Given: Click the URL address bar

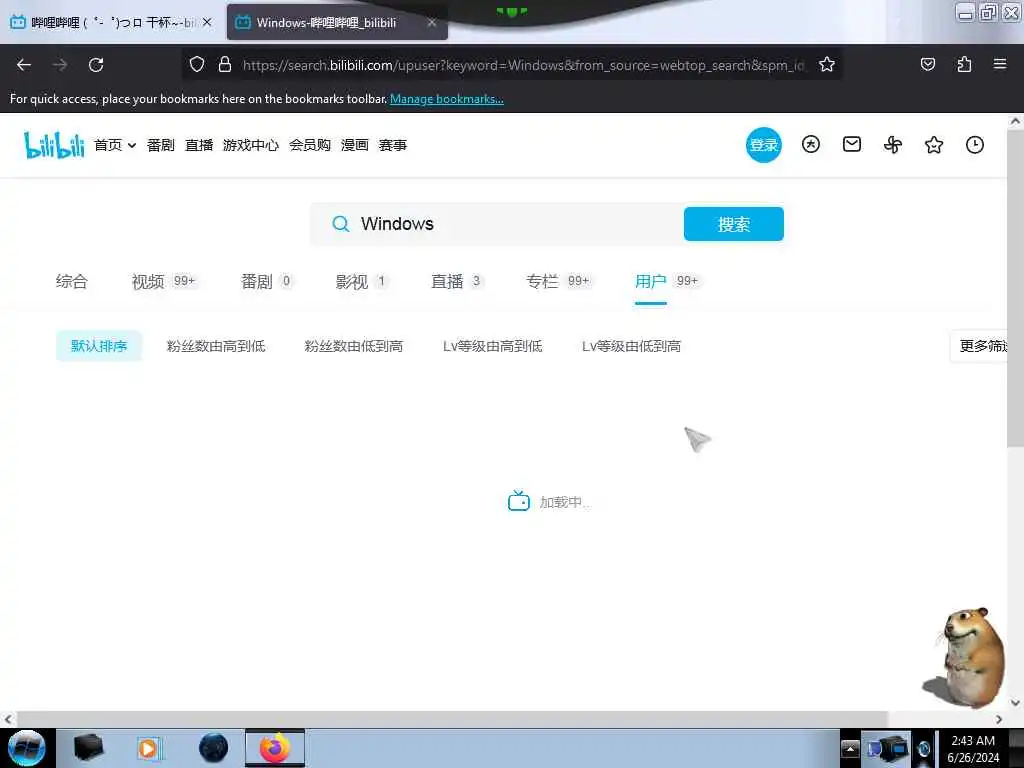Looking at the screenshot, I should [522, 65].
